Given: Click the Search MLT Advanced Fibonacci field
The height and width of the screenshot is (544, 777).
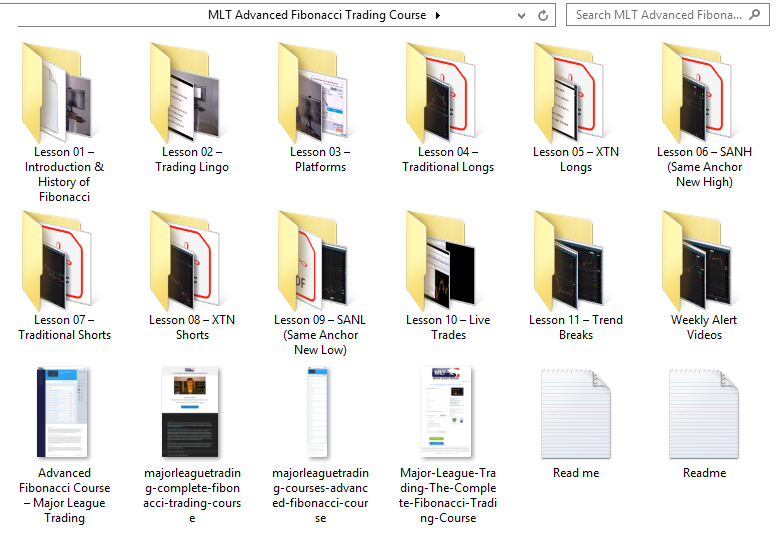Looking at the screenshot, I should (x=660, y=15).
